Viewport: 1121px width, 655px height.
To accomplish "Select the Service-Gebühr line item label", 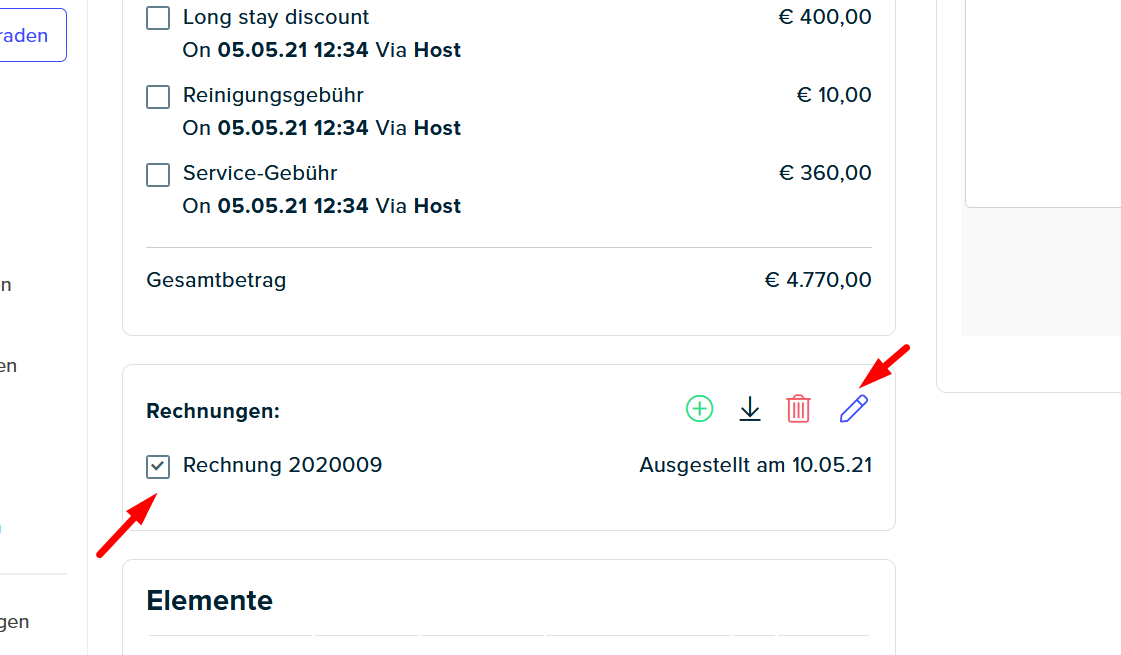I will tap(260, 173).
